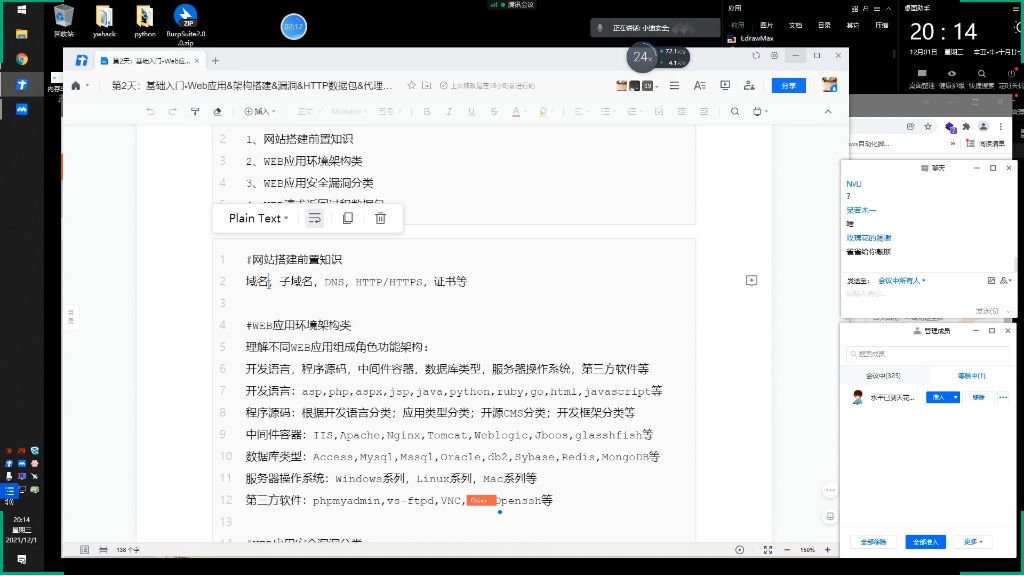Open a new document tab
This screenshot has height=576, width=1024.
(216, 61)
